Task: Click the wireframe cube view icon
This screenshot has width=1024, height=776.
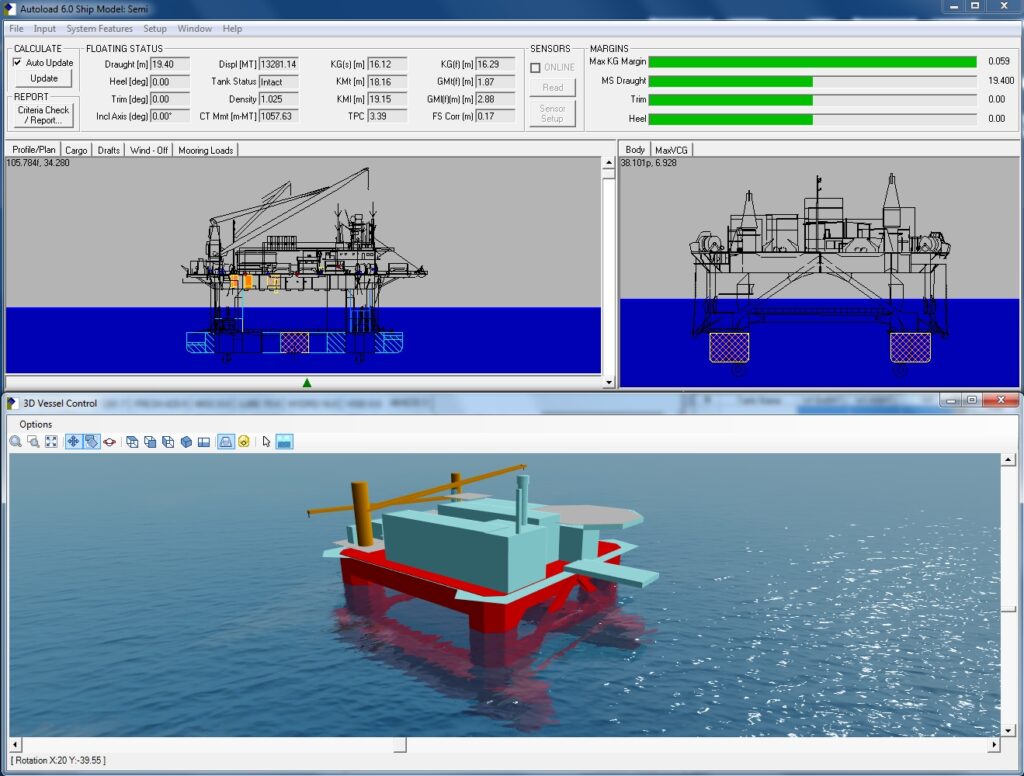Action: 131,441
